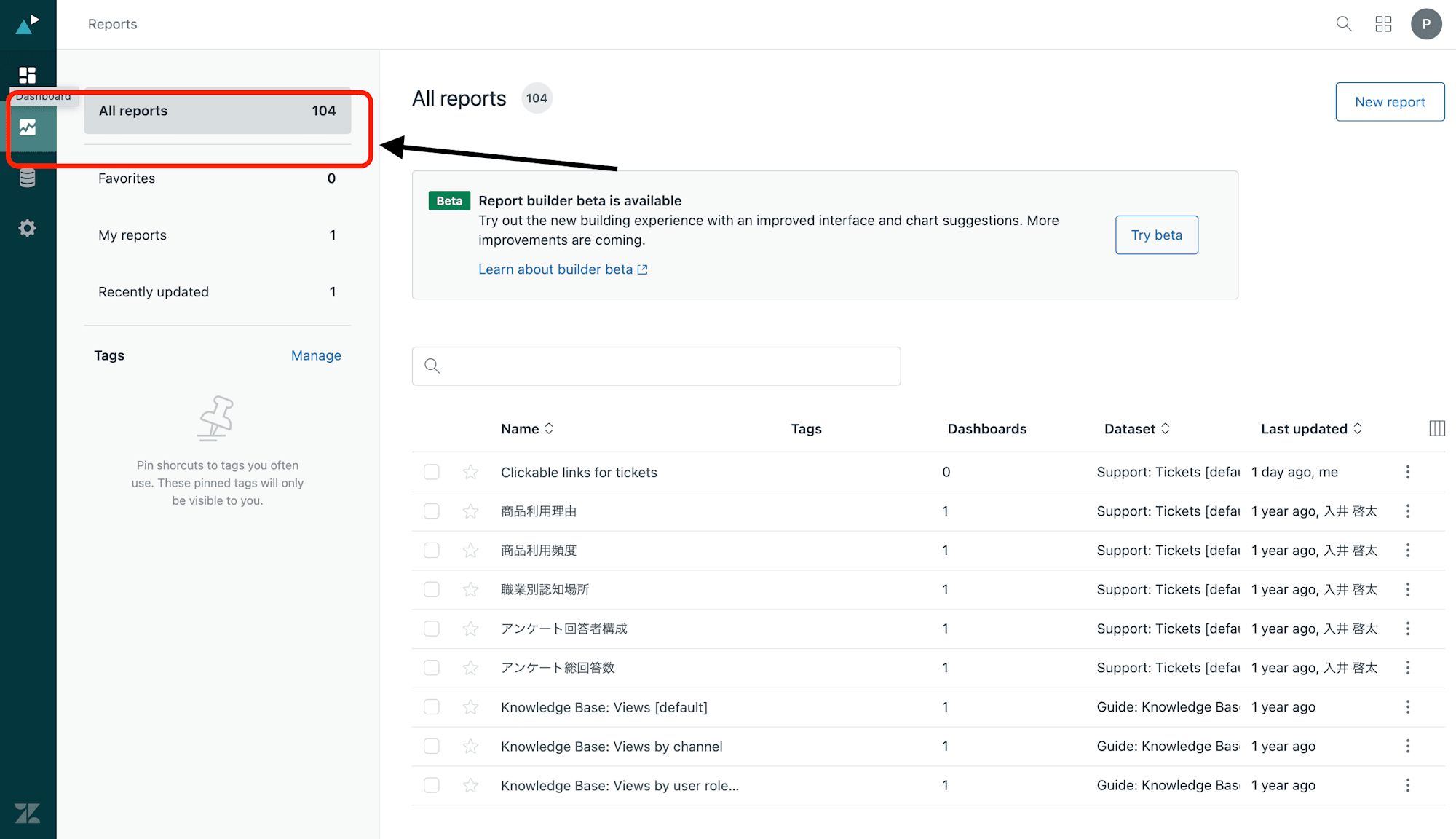The height and width of the screenshot is (839, 1456).
Task: Click the Explore product logo top left
Action: coord(28,24)
